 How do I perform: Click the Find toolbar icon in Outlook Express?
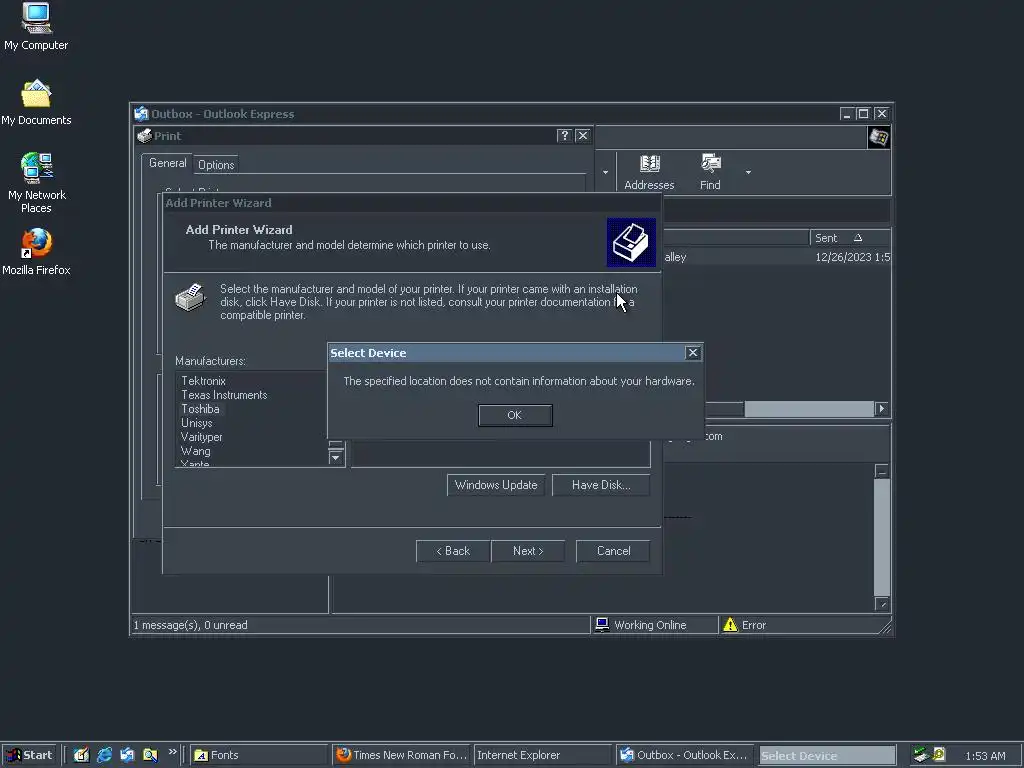[710, 172]
